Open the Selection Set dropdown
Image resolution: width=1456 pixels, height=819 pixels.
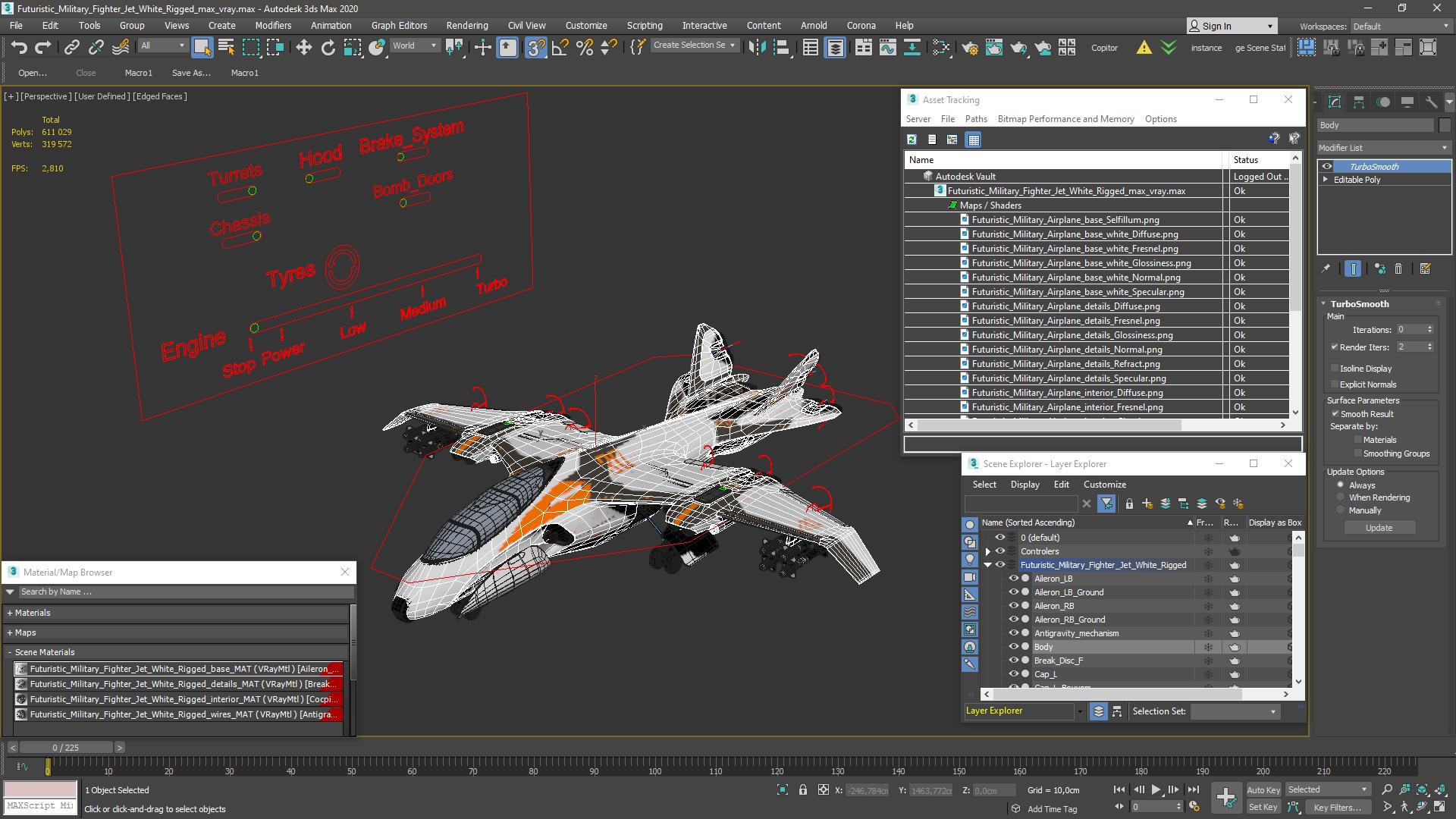1235,711
